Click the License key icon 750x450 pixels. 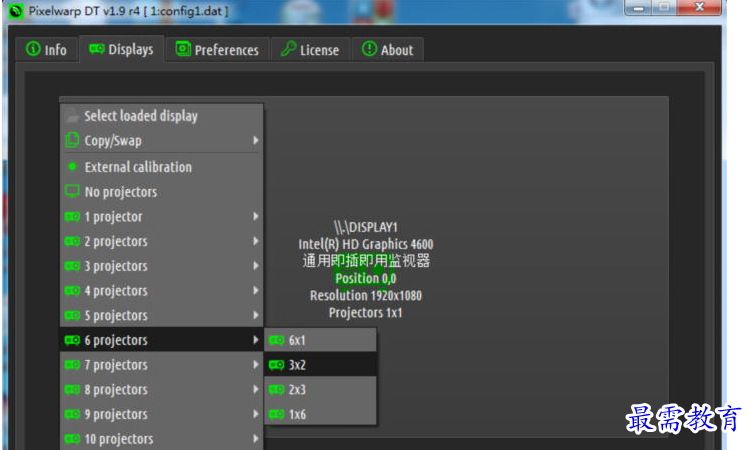click(287, 50)
